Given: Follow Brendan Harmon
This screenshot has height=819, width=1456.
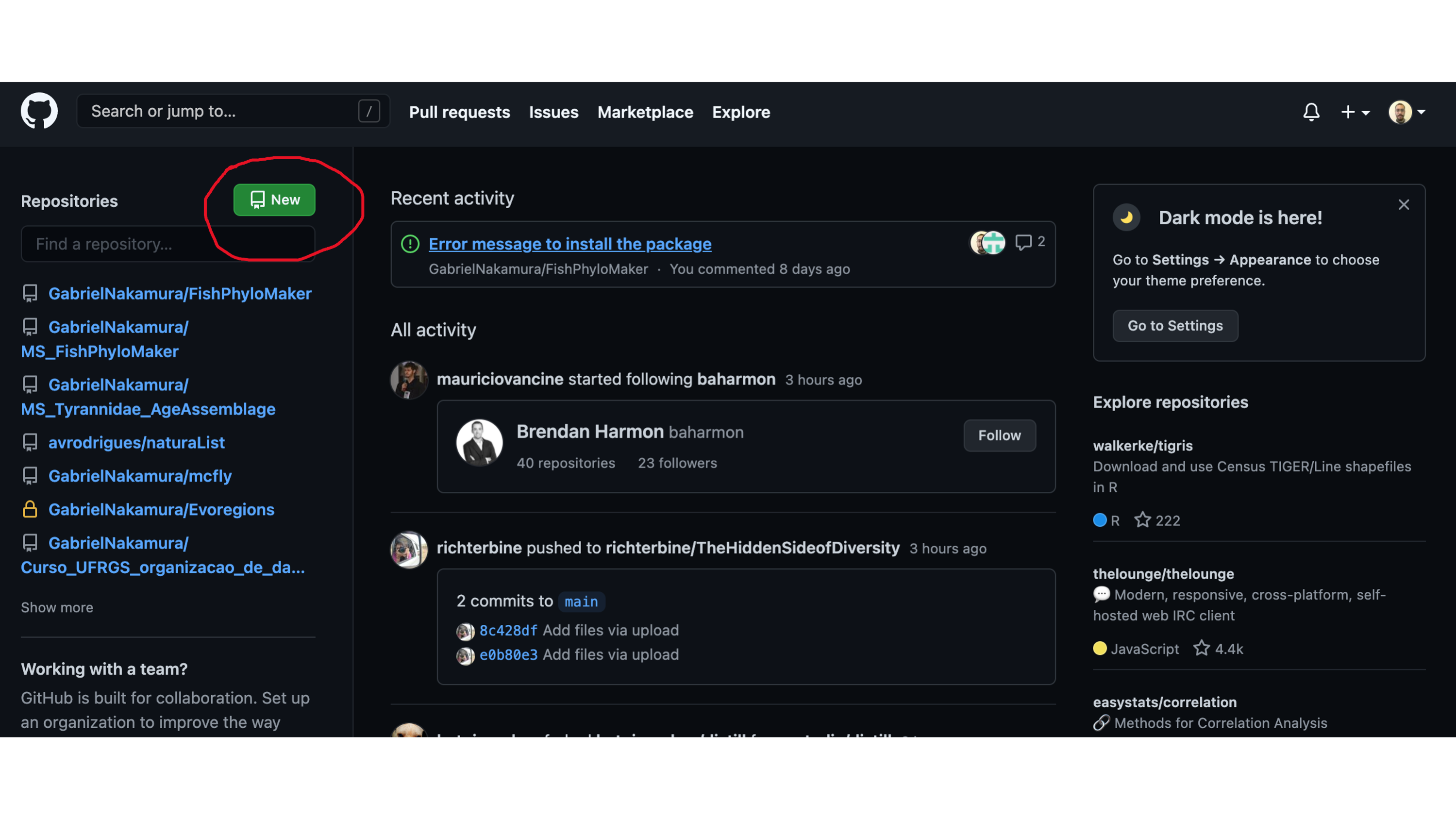Looking at the screenshot, I should pos(999,435).
